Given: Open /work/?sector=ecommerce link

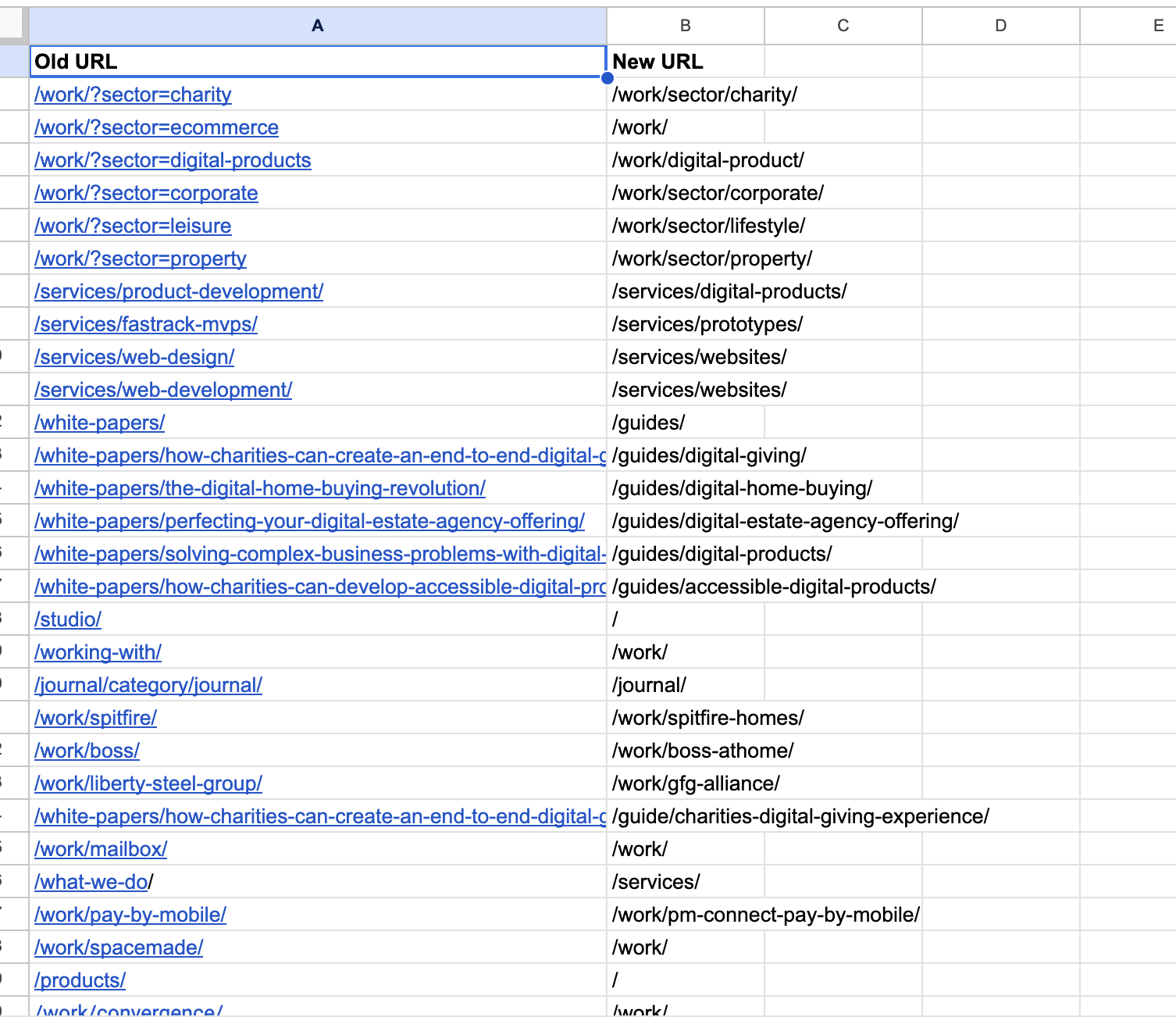Looking at the screenshot, I should pos(156,127).
